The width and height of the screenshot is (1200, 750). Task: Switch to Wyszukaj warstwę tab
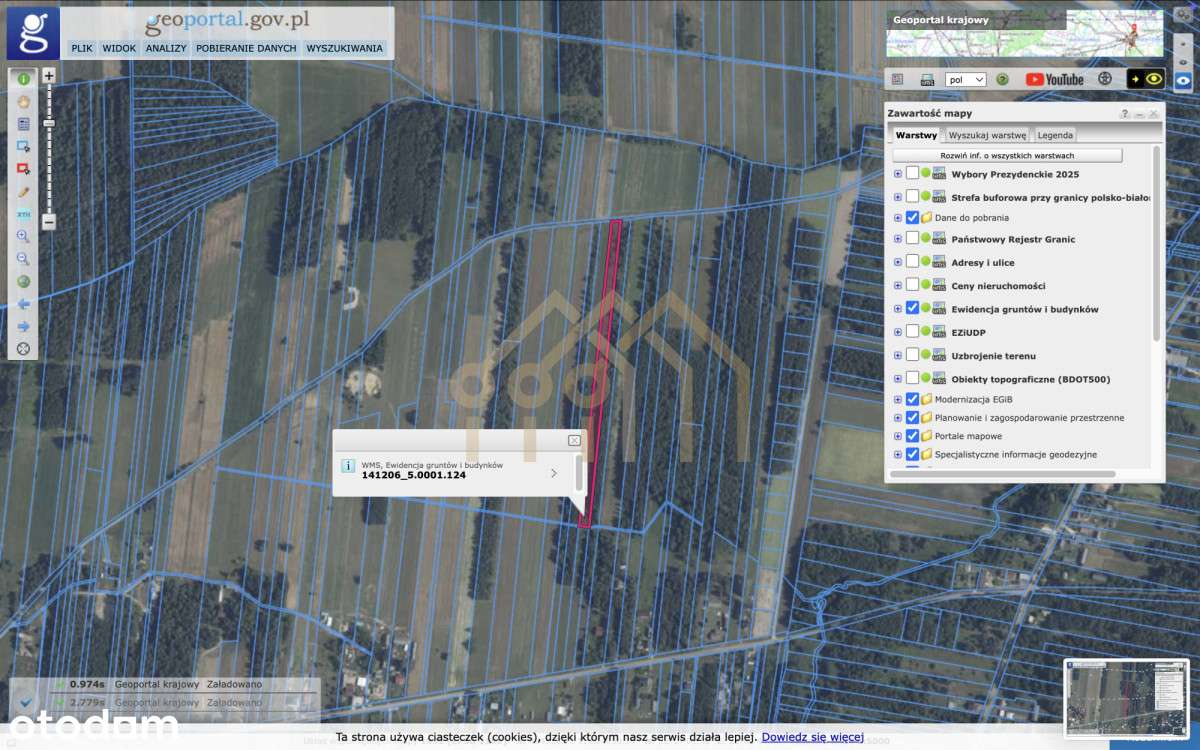[987, 135]
